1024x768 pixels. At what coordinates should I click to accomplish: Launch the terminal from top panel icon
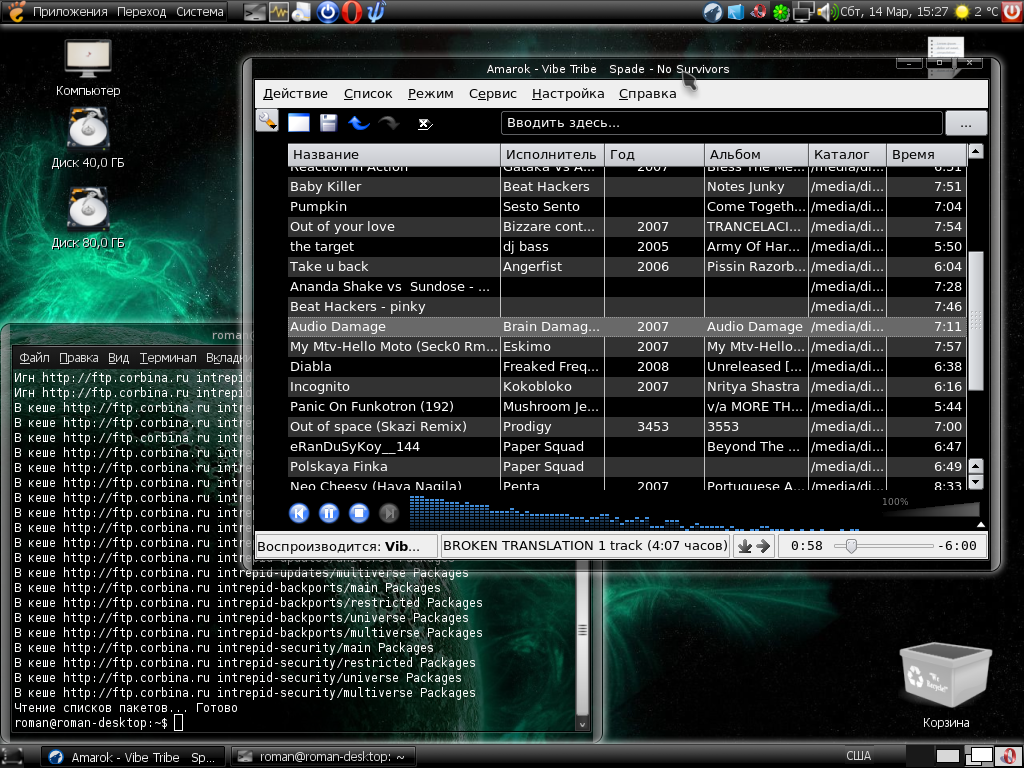(254, 12)
